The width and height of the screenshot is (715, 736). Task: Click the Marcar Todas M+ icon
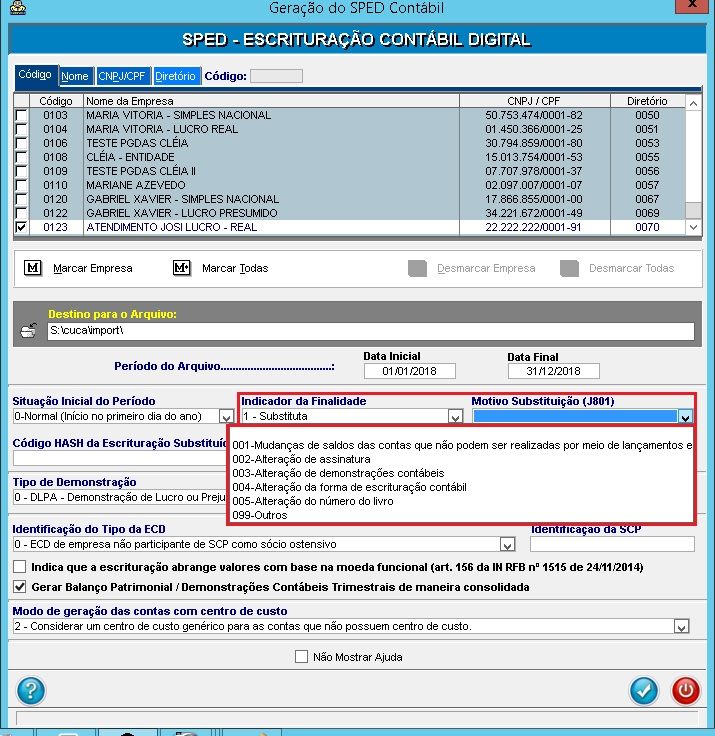182,268
